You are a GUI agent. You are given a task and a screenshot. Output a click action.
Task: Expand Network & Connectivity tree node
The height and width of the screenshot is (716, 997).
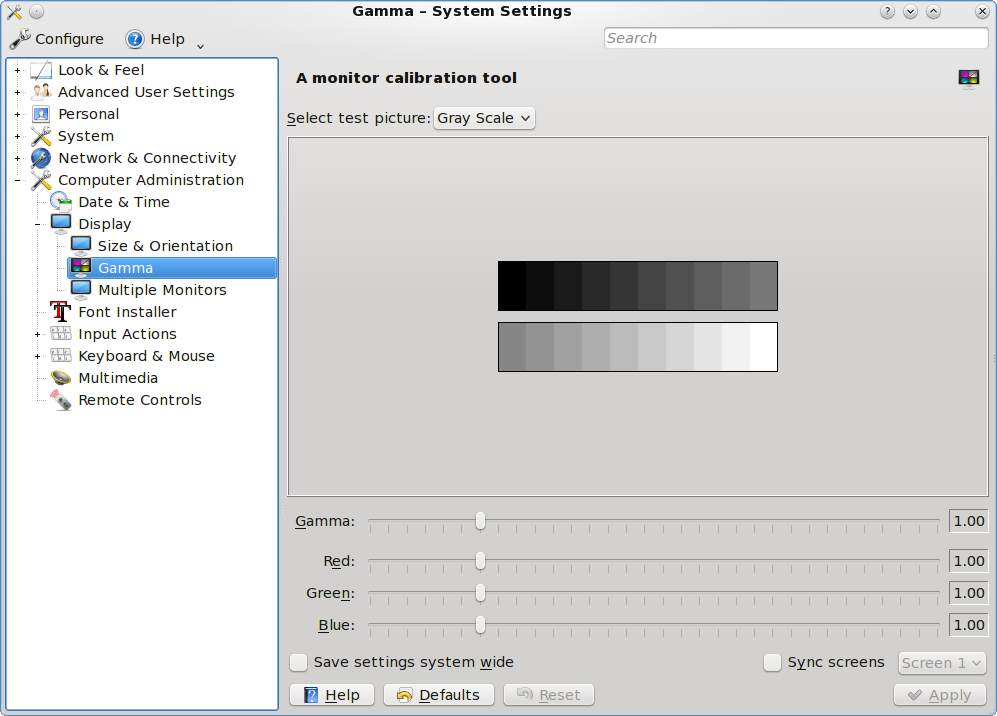point(17,158)
